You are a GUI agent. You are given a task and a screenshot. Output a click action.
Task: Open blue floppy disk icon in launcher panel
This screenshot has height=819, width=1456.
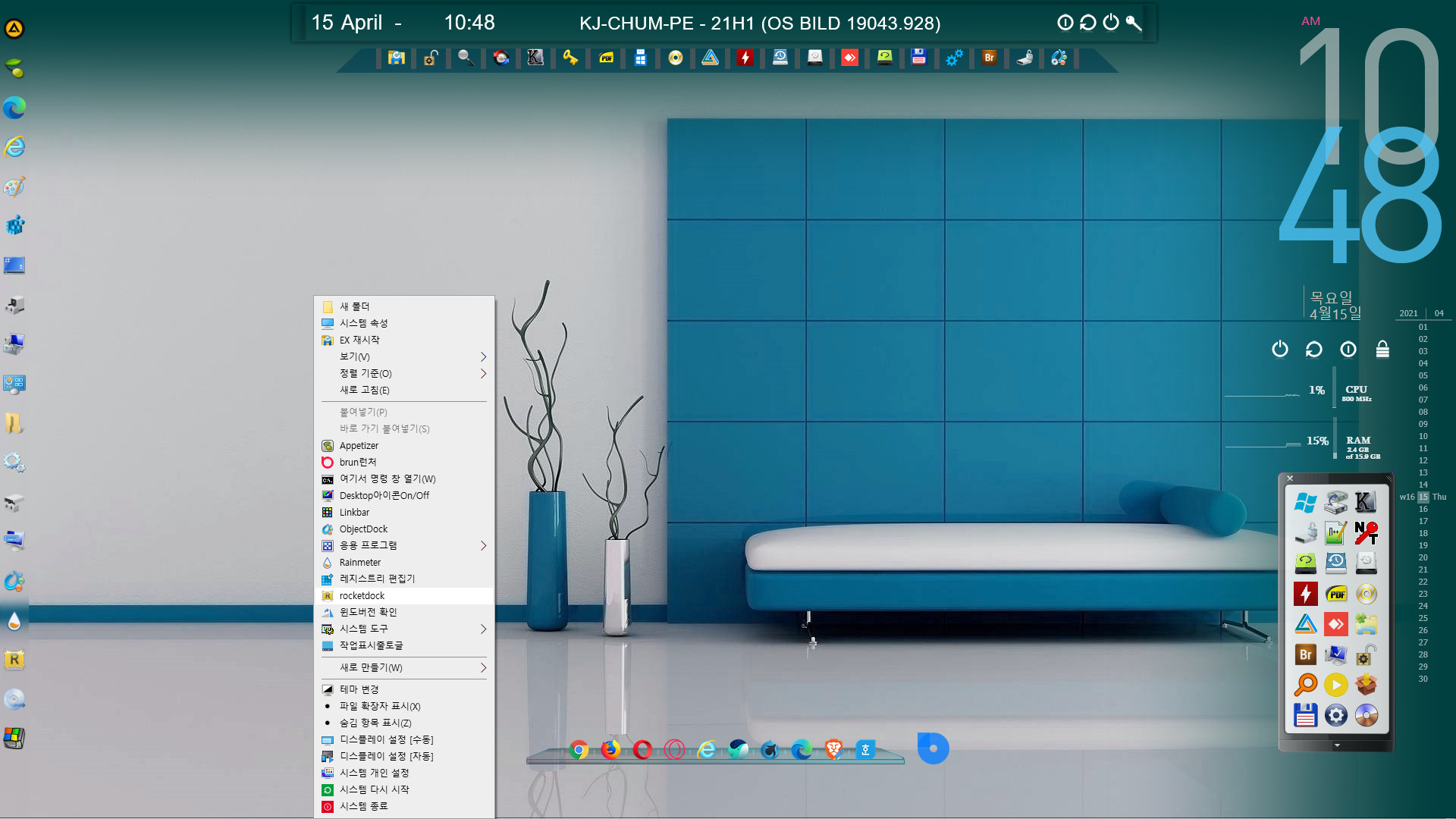[1305, 715]
